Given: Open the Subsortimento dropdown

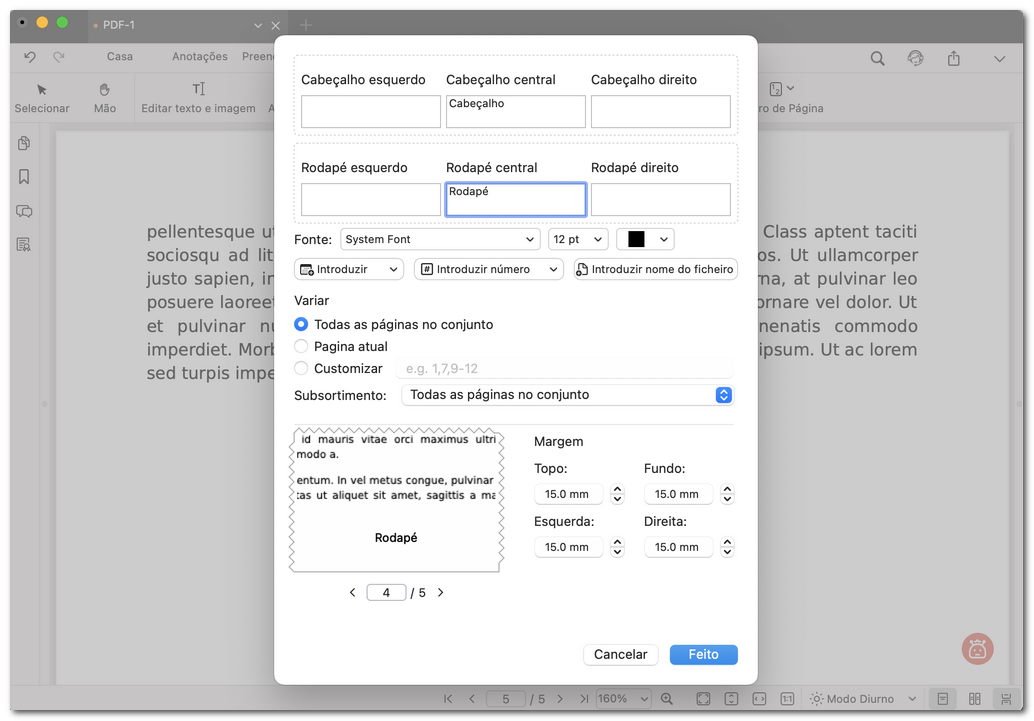Looking at the screenshot, I should coord(567,395).
